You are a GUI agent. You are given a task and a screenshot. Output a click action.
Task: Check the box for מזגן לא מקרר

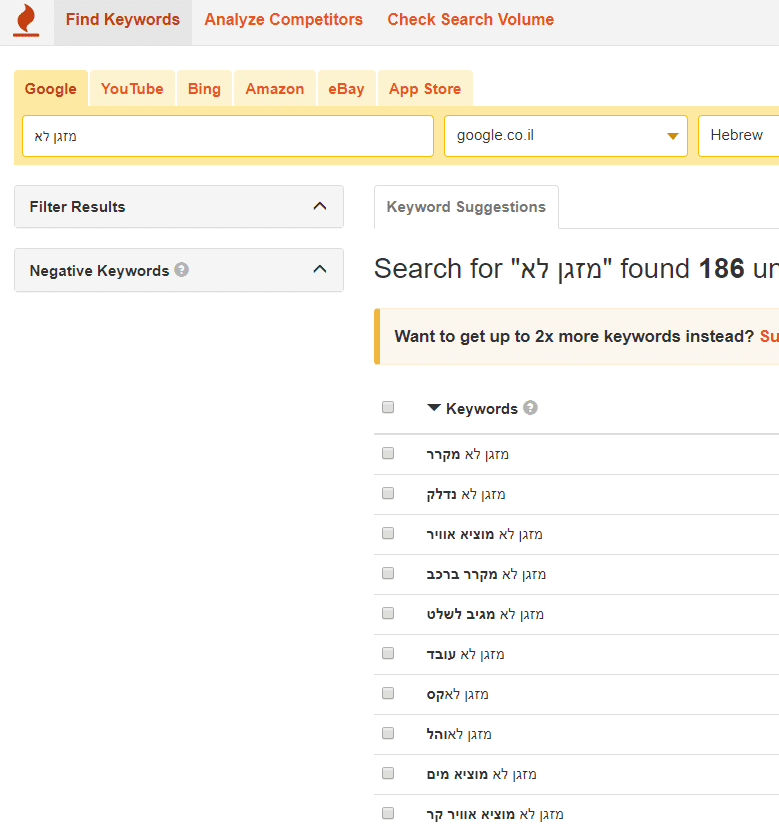tap(388, 453)
